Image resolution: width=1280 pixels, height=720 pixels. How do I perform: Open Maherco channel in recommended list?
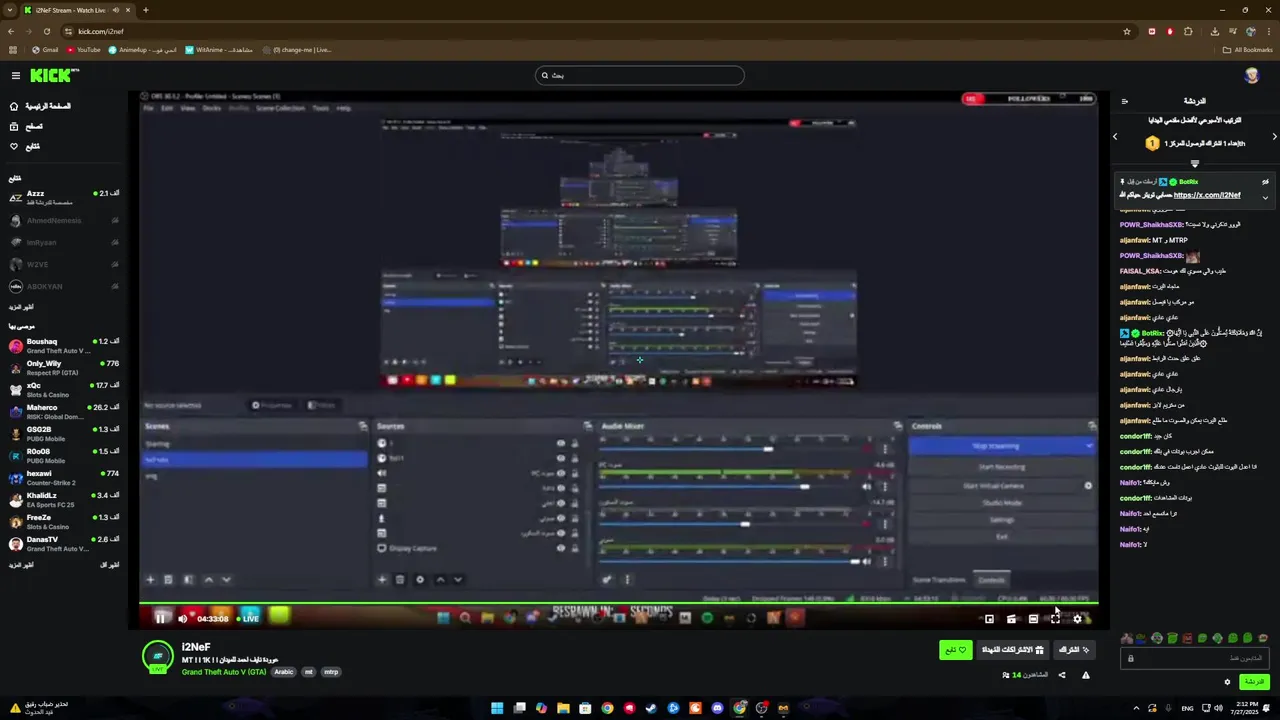tap(64, 412)
